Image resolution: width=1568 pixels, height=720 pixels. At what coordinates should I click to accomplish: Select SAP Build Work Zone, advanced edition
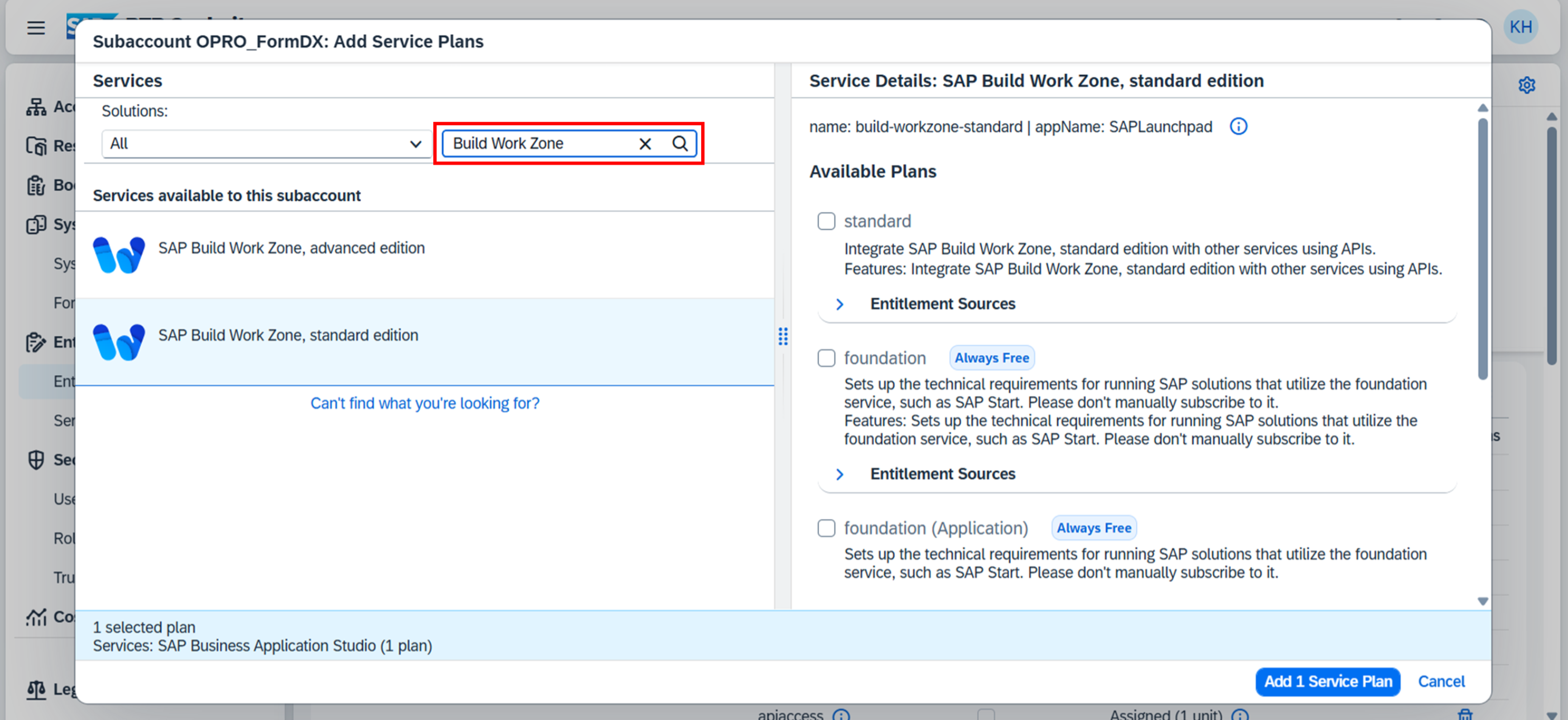(292, 249)
